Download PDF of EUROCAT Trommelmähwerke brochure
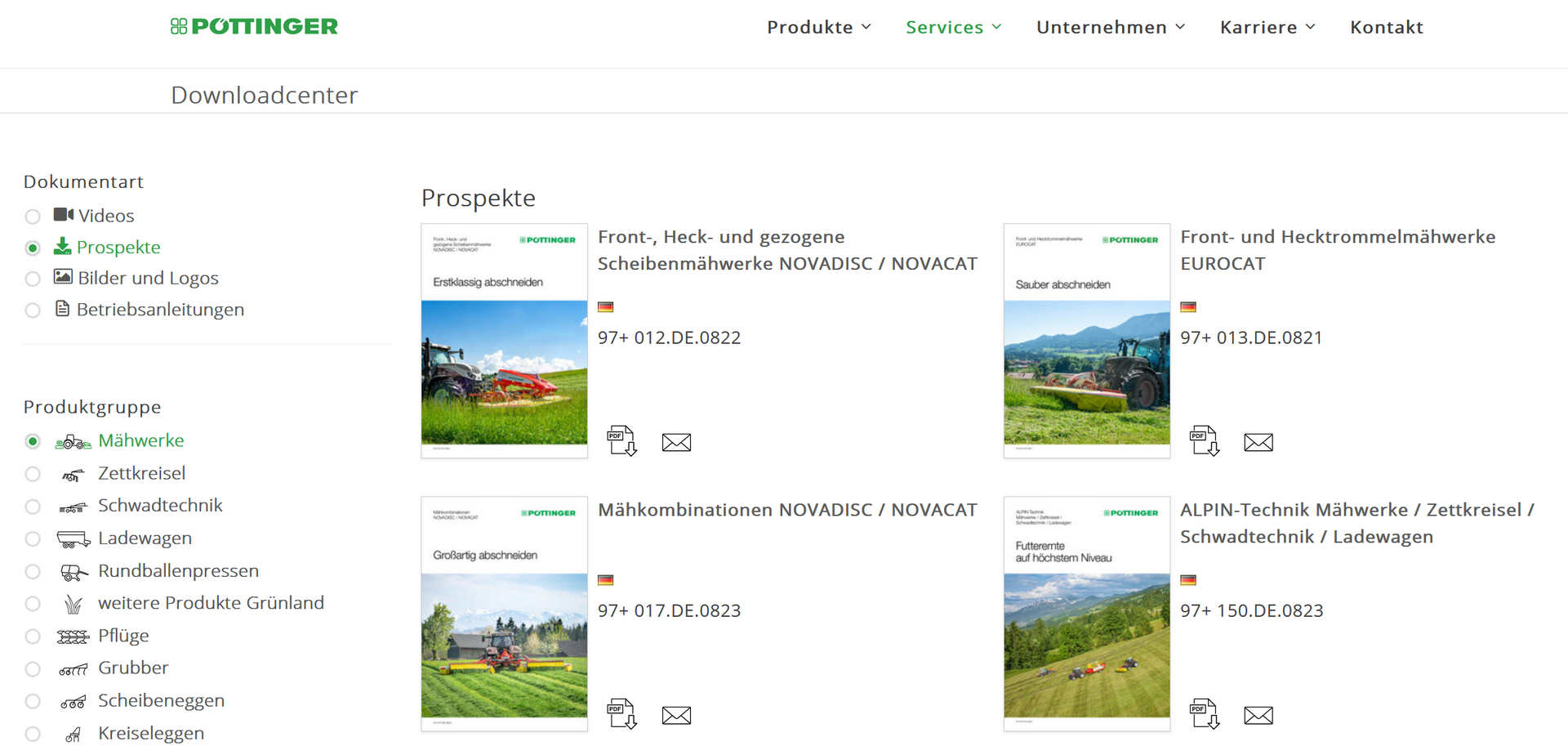The height and width of the screenshot is (755, 1568). 1204,441
